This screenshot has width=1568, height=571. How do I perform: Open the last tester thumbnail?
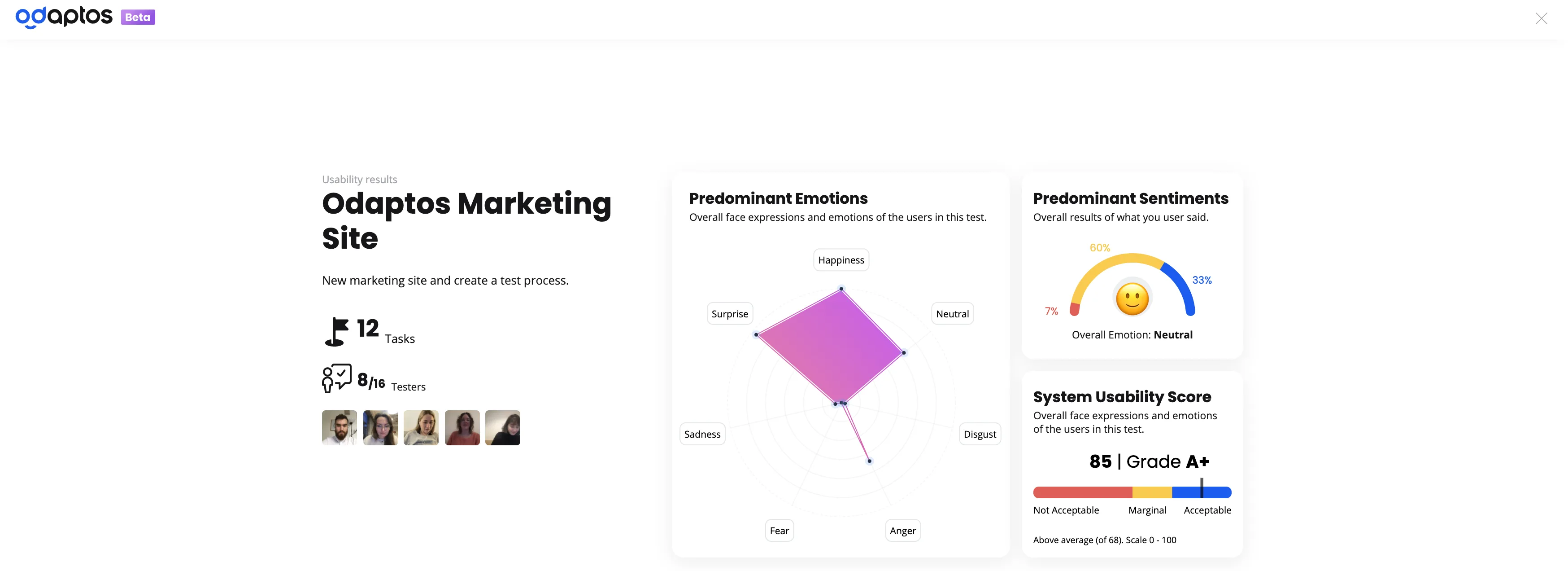[503, 428]
